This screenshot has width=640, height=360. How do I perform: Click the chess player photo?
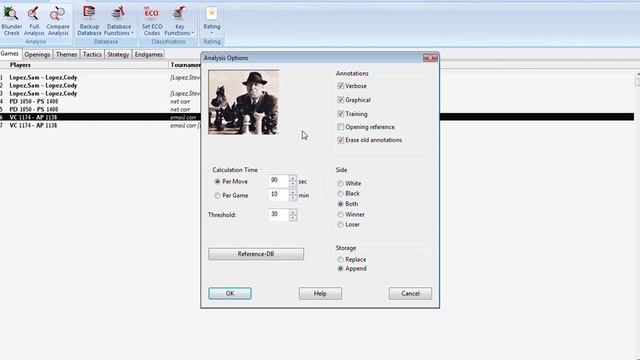click(x=244, y=102)
